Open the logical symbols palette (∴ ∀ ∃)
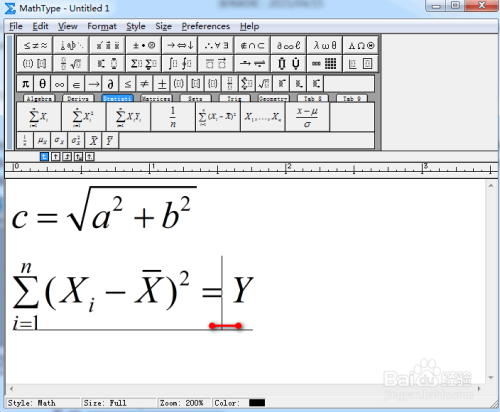This screenshot has height=412, width=500. click(216, 45)
